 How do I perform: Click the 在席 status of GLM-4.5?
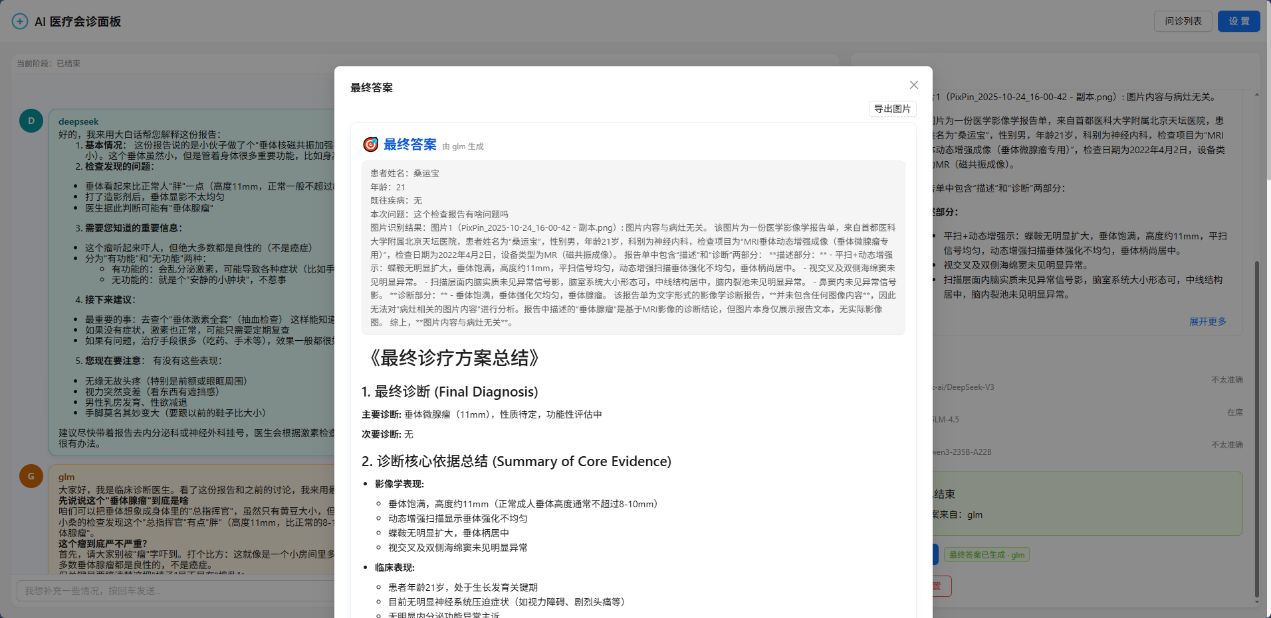coord(1234,411)
